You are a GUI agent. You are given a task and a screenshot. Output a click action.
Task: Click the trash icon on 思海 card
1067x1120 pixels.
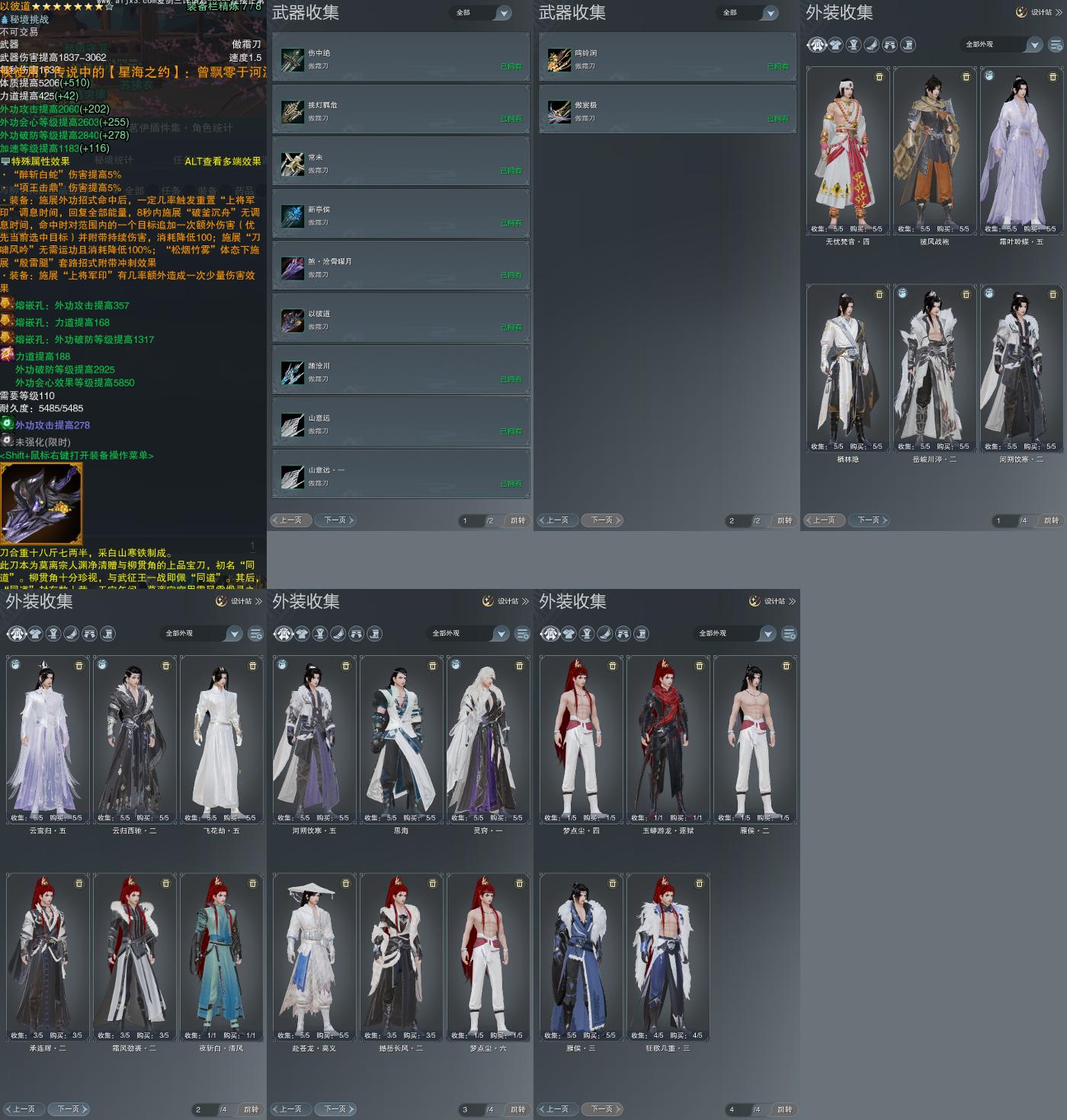(433, 666)
